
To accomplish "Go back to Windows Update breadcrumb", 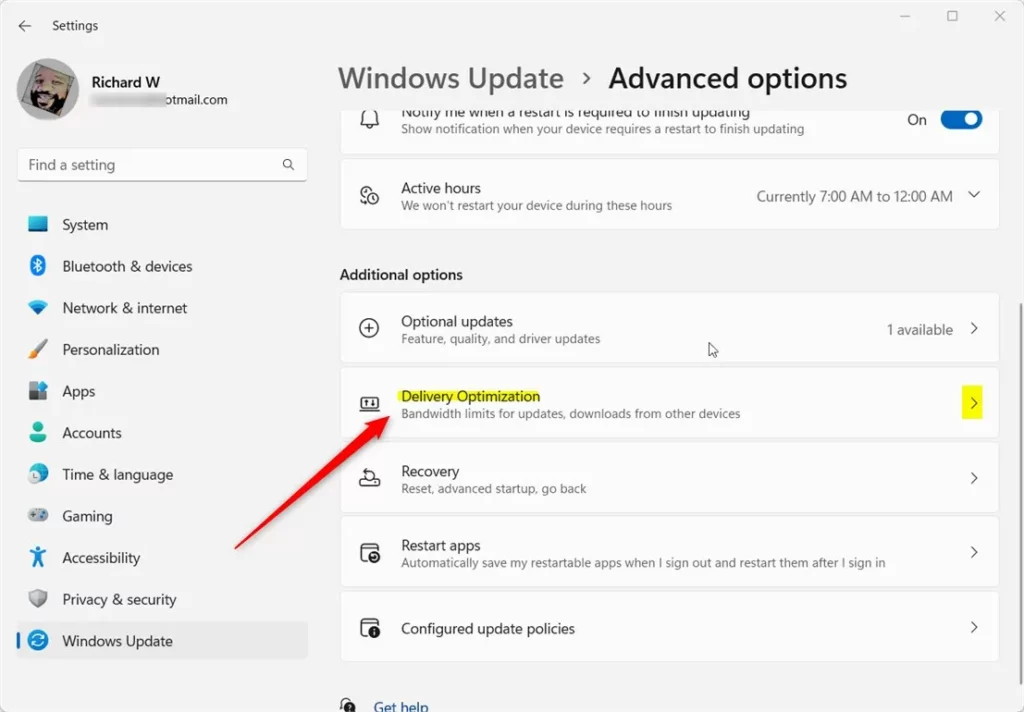I will (x=451, y=78).
